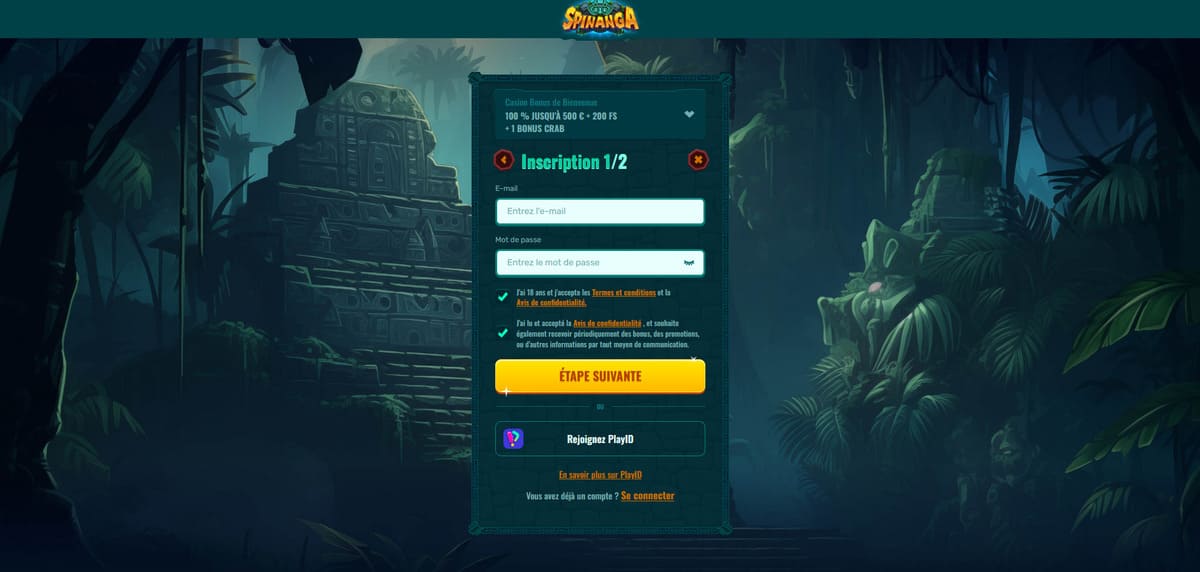Open Avis de confidentialité link under age checkbox
This screenshot has height=572, width=1200.
[551, 302]
